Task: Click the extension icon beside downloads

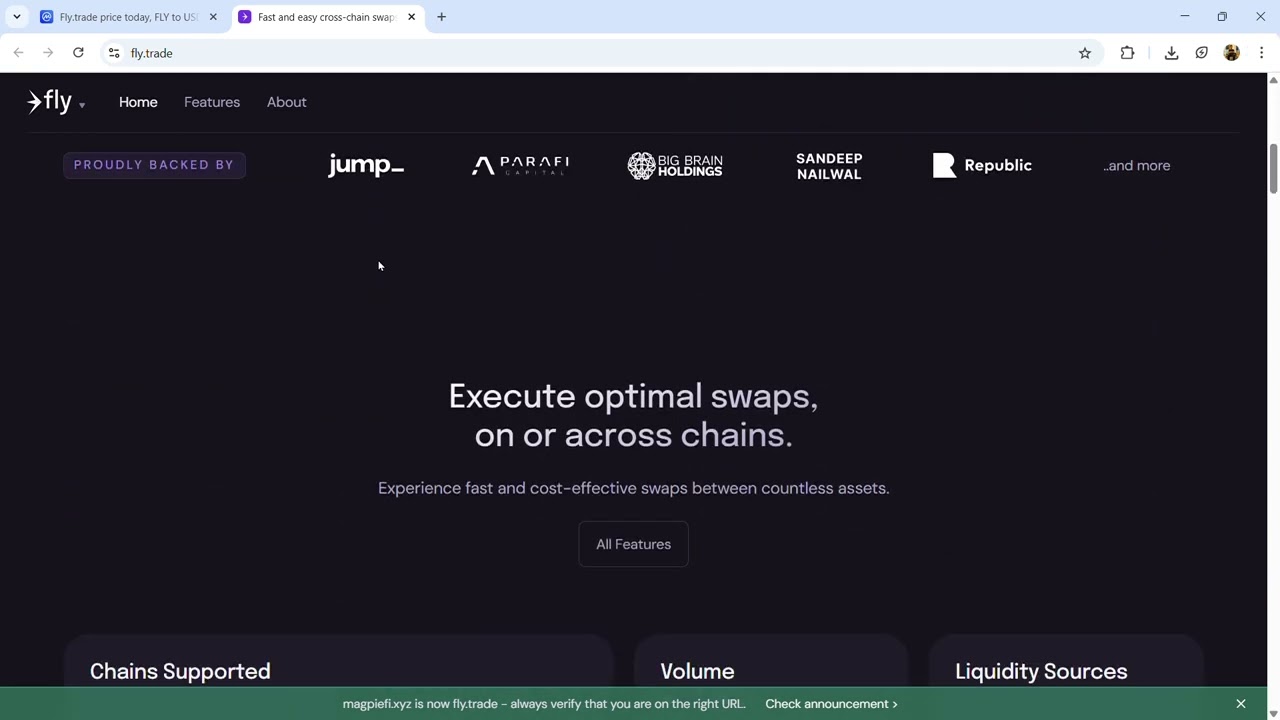Action: 1201,53
